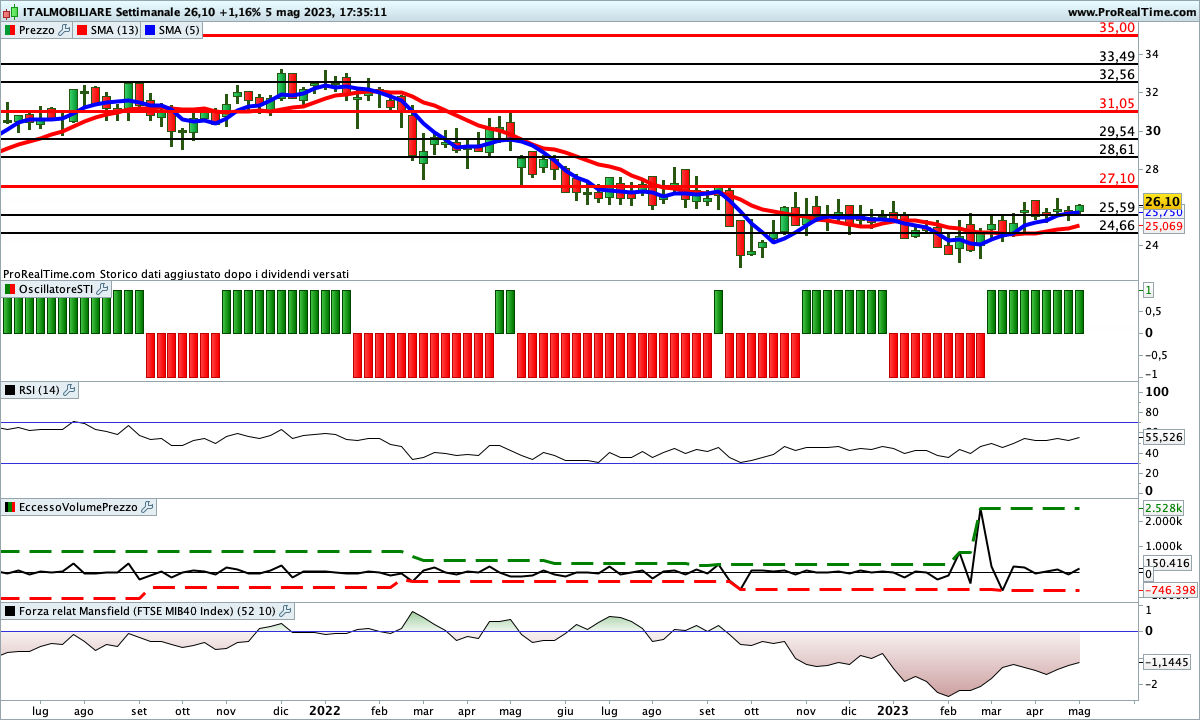Click the 28,61 price level label
The width and height of the screenshot is (1200, 720).
pos(1117,149)
